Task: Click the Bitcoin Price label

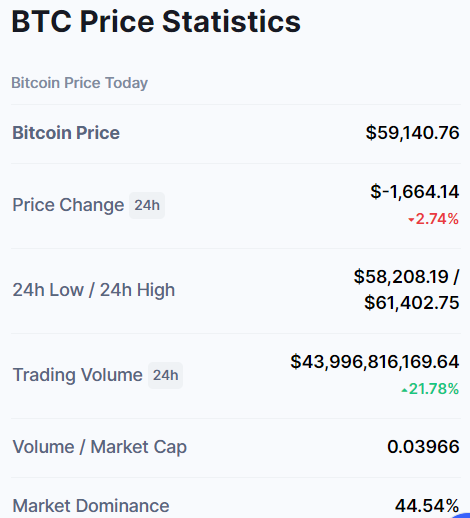Action: (66, 133)
